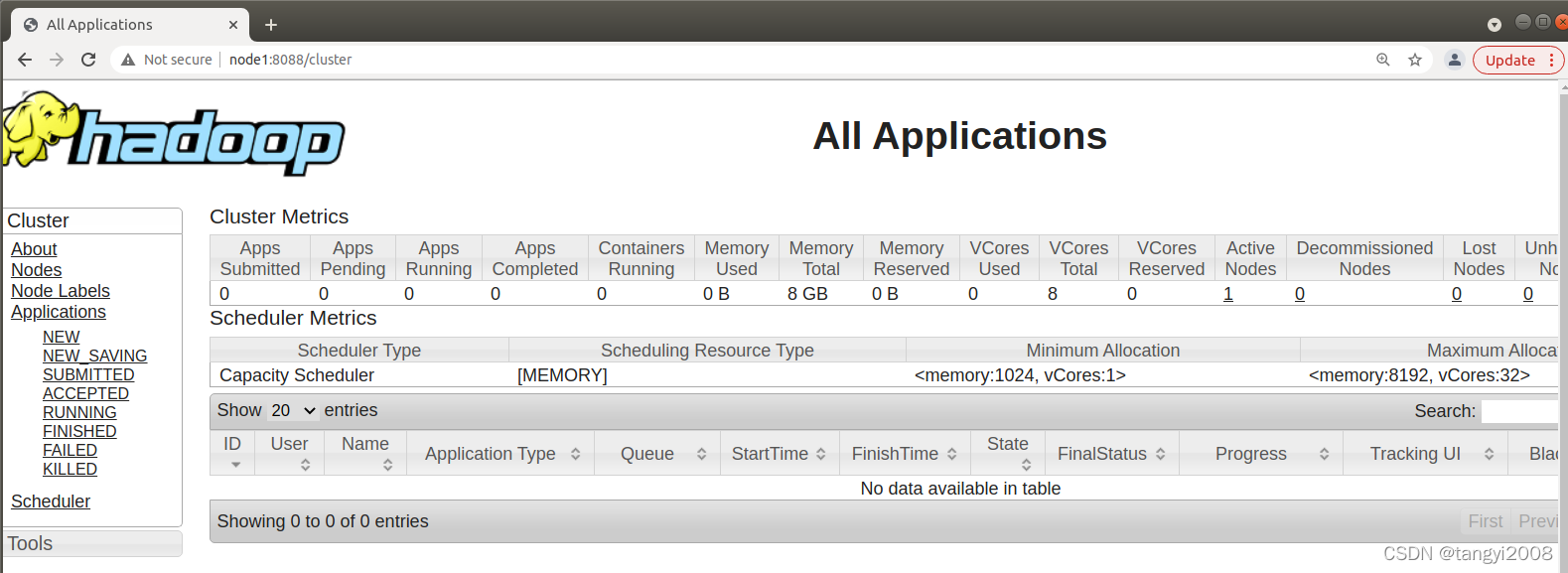1568x573 pixels.
Task: Open the zoom magnifier icon in address bar
Action: [1382, 60]
